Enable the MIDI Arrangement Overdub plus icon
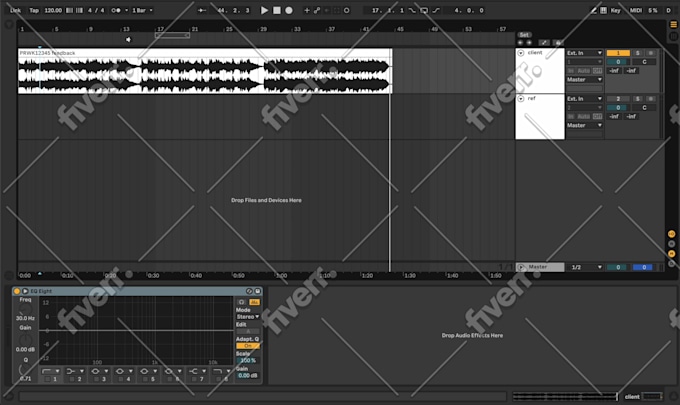680x405 pixels. click(x=307, y=10)
